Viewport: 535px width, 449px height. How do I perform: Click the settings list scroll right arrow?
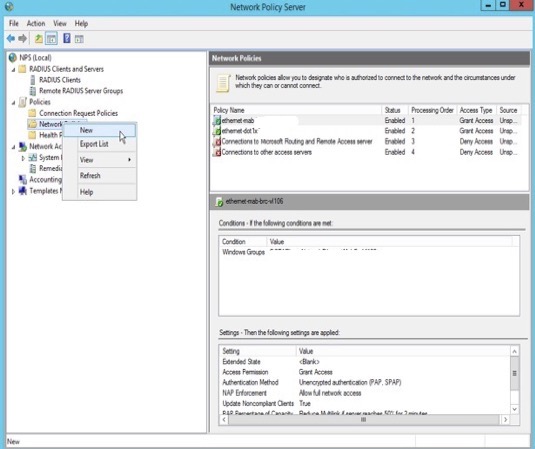505,420
